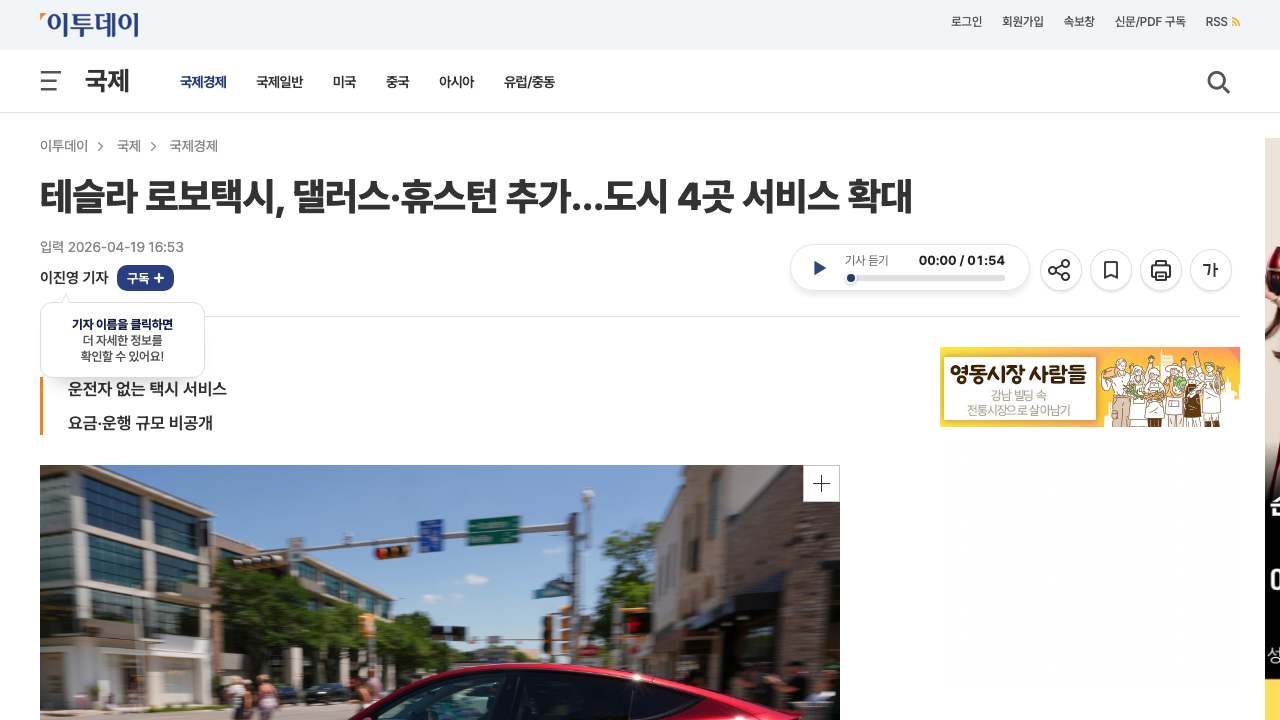Click subheading 요금·운행 규모 비공개

tap(140, 423)
